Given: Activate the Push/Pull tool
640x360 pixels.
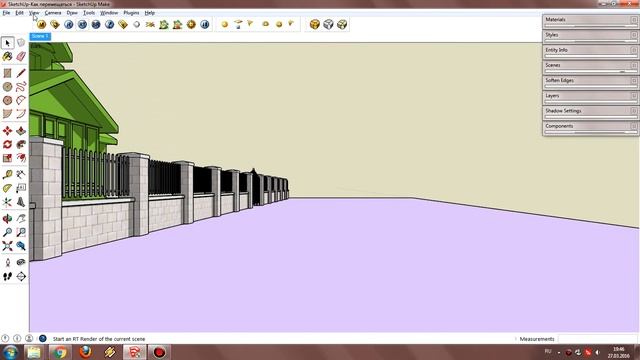Looking at the screenshot, I should coord(21,131).
